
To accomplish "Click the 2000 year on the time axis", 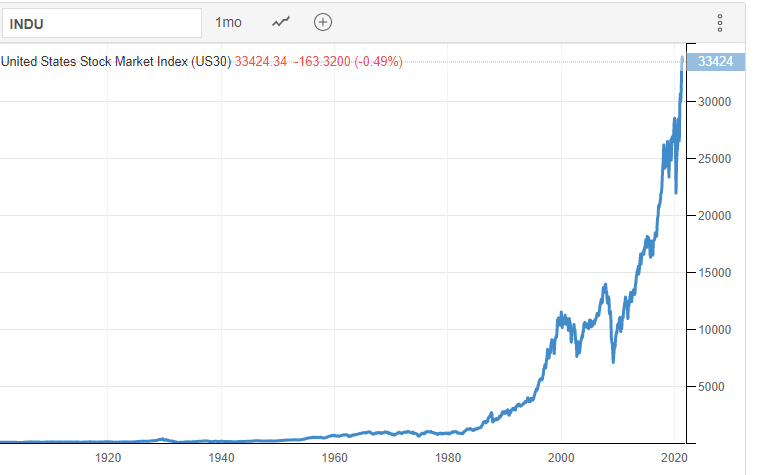I will coord(562,458).
